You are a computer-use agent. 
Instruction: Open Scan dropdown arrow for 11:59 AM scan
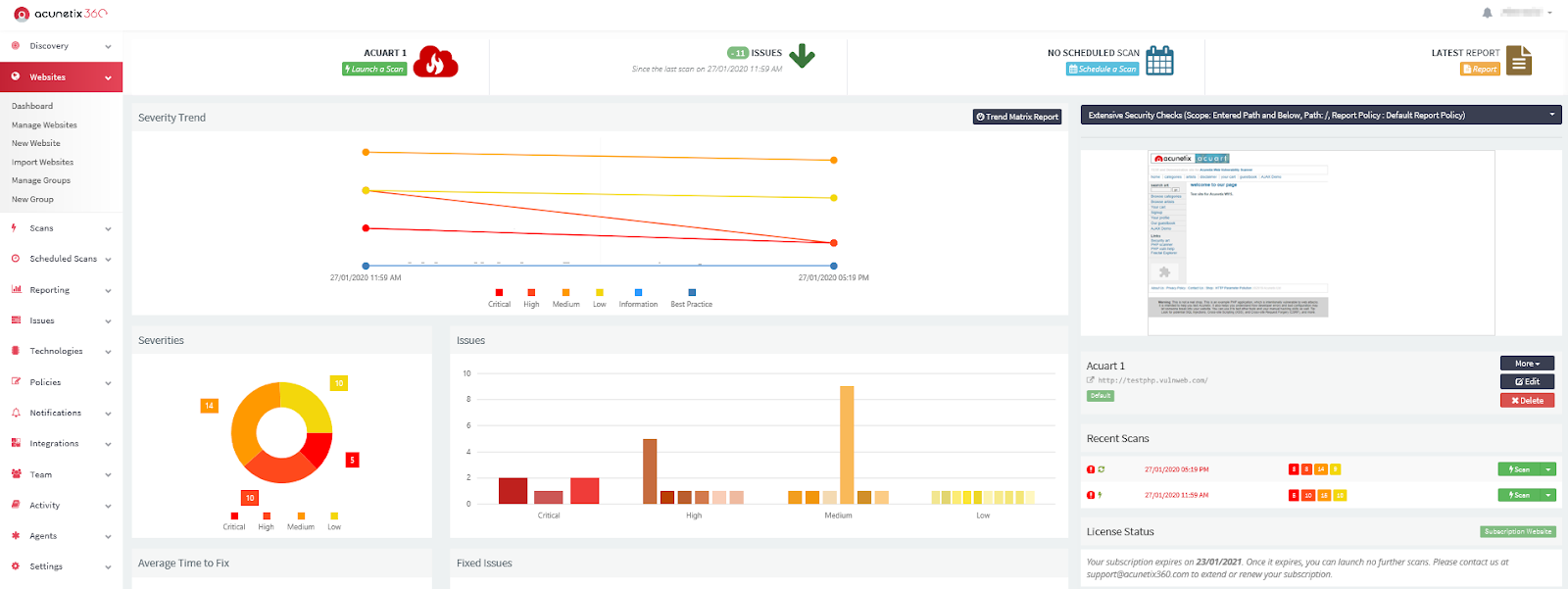click(x=1548, y=495)
